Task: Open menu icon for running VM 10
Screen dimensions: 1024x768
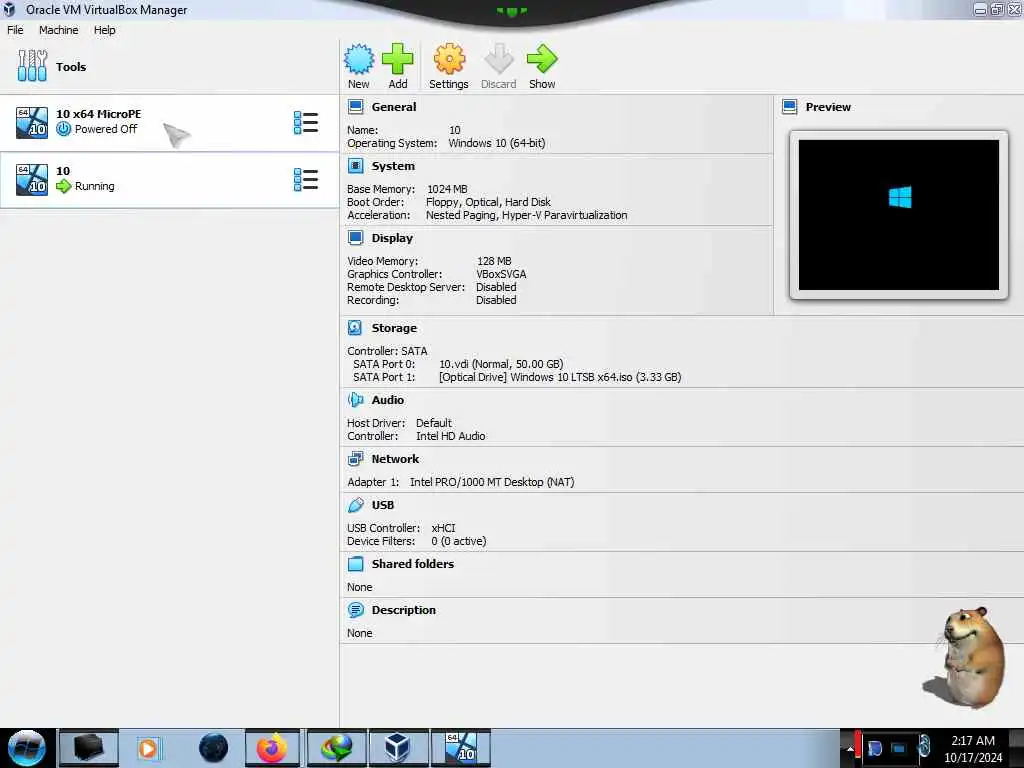Action: [x=306, y=180]
